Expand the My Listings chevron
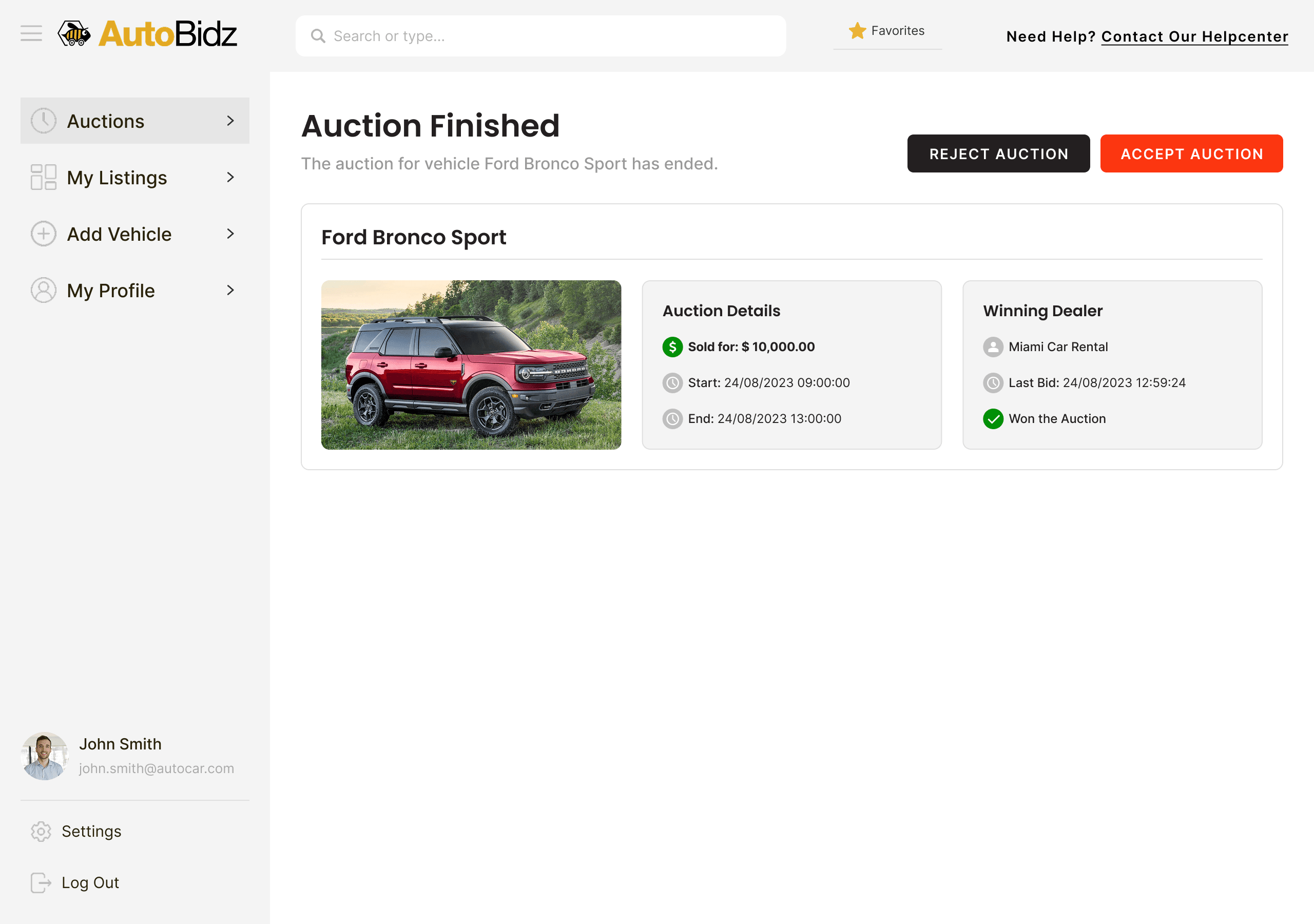 tap(230, 178)
